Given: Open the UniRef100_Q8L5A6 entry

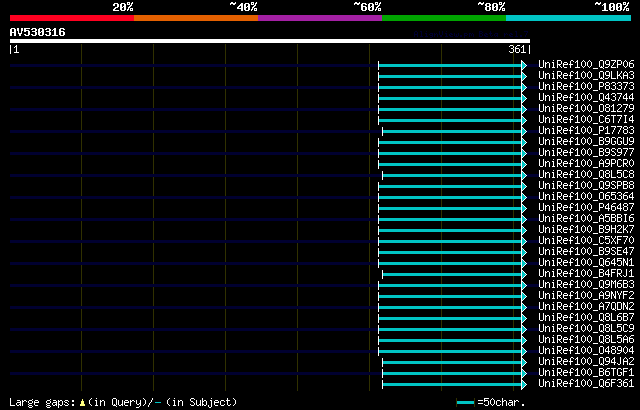Looking at the screenshot, I should (x=586, y=340).
